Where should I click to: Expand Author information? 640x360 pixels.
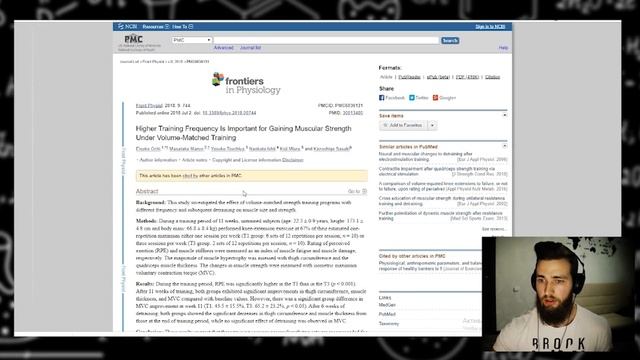(x=158, y=160)
